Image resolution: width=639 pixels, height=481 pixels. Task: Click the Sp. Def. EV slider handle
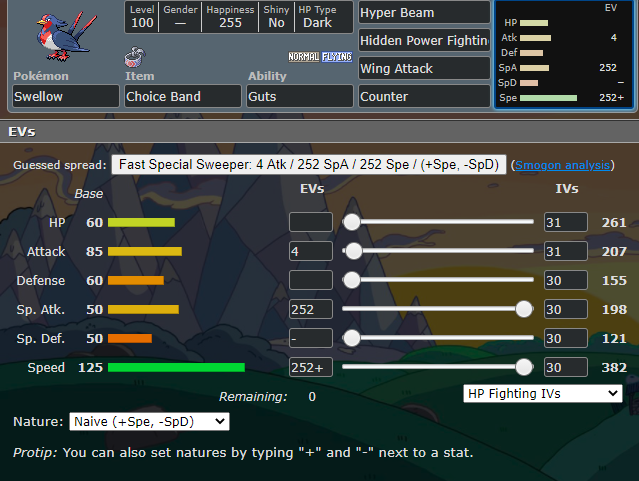coord(352,338)
